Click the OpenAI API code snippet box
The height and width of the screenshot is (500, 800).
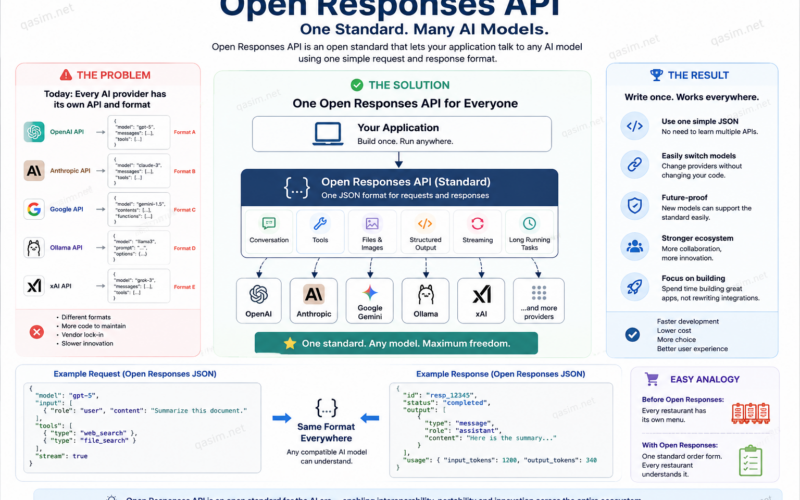click(139, 132)
